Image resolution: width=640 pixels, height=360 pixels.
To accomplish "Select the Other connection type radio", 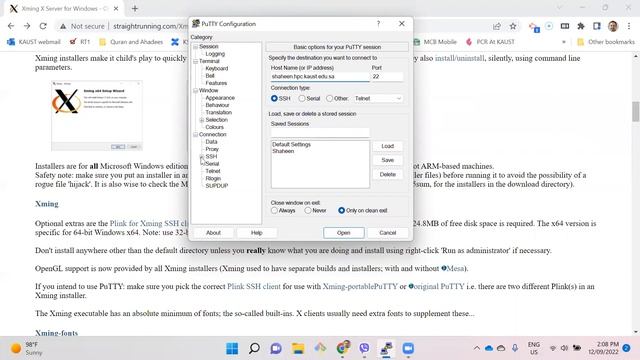I will coord(329,98).
